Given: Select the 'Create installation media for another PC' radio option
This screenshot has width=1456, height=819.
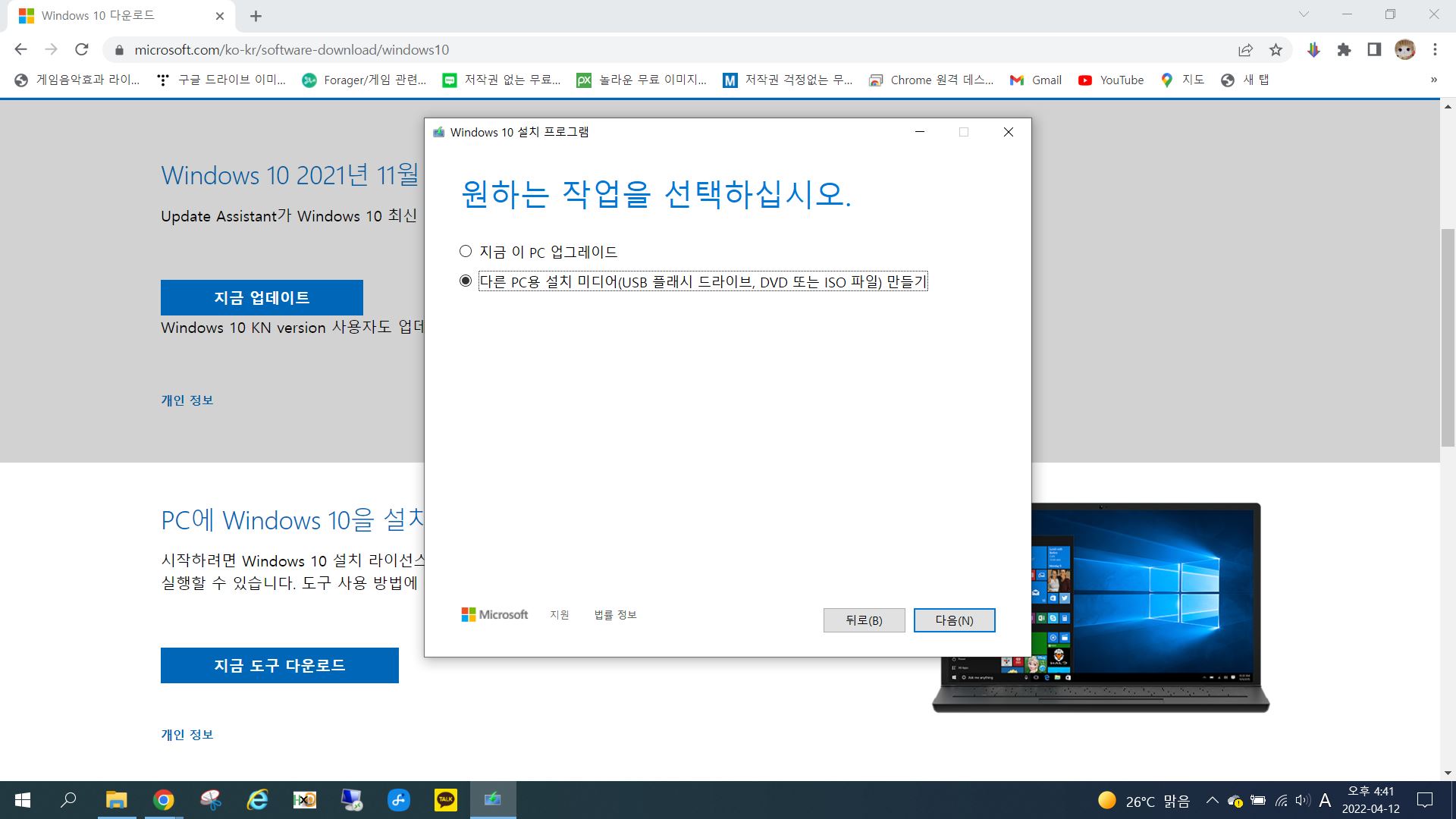Looking at the screenshot, I should click(x=466, y=281).
